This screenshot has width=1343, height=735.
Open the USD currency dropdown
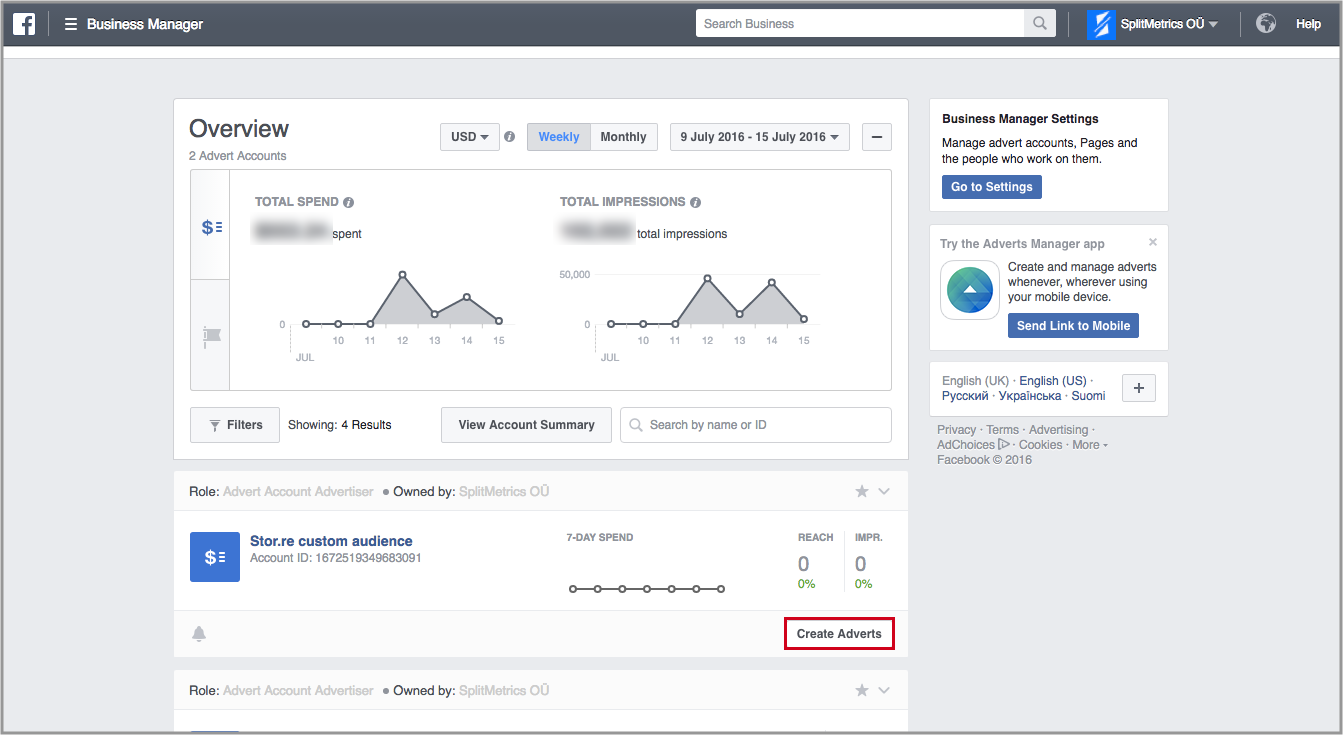470,137
